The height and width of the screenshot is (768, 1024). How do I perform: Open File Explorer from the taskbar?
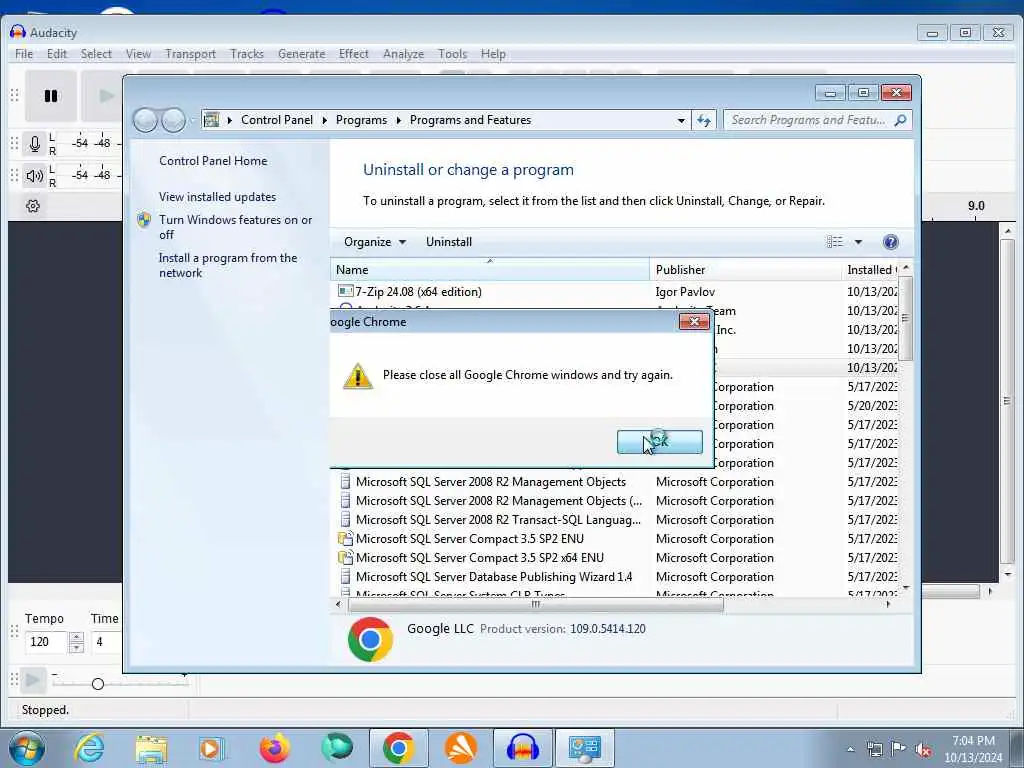[151, 748]
